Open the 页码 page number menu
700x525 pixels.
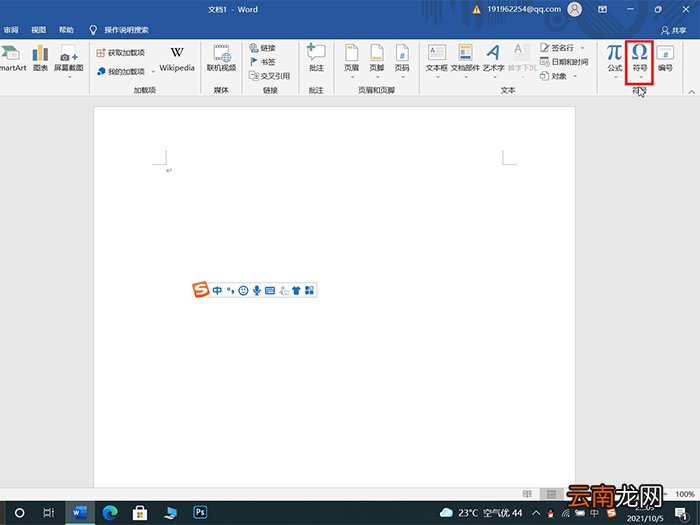pyautogui.click(x=402, y=60)
